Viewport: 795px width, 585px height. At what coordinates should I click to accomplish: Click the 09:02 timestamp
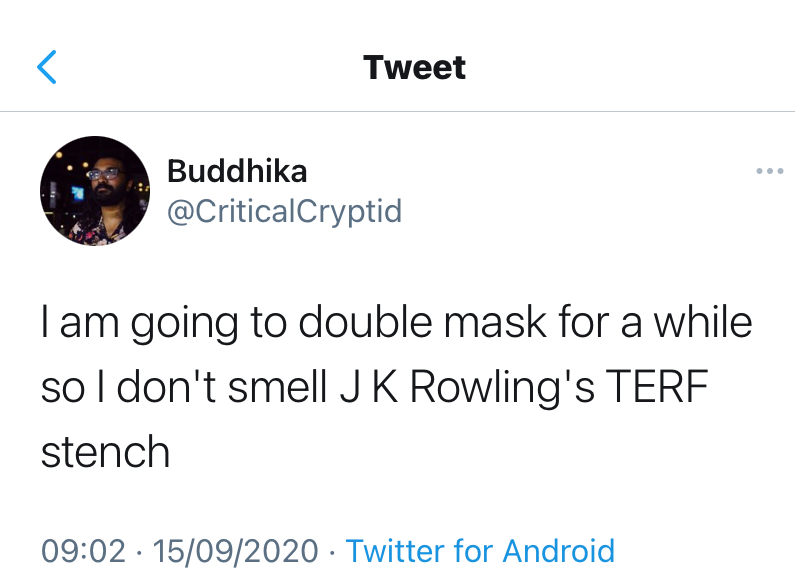pos(83,551)
